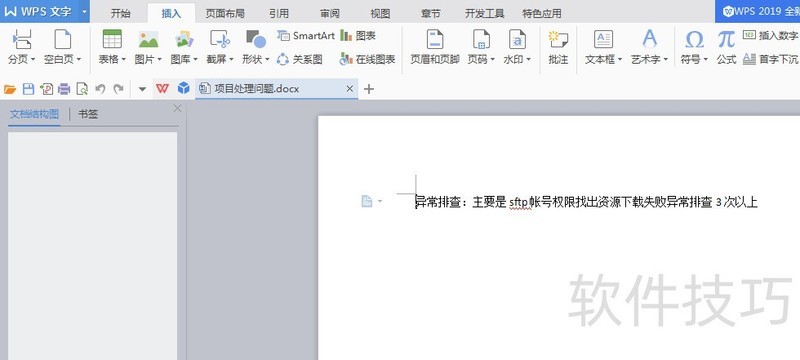Undo the last action

100,89
